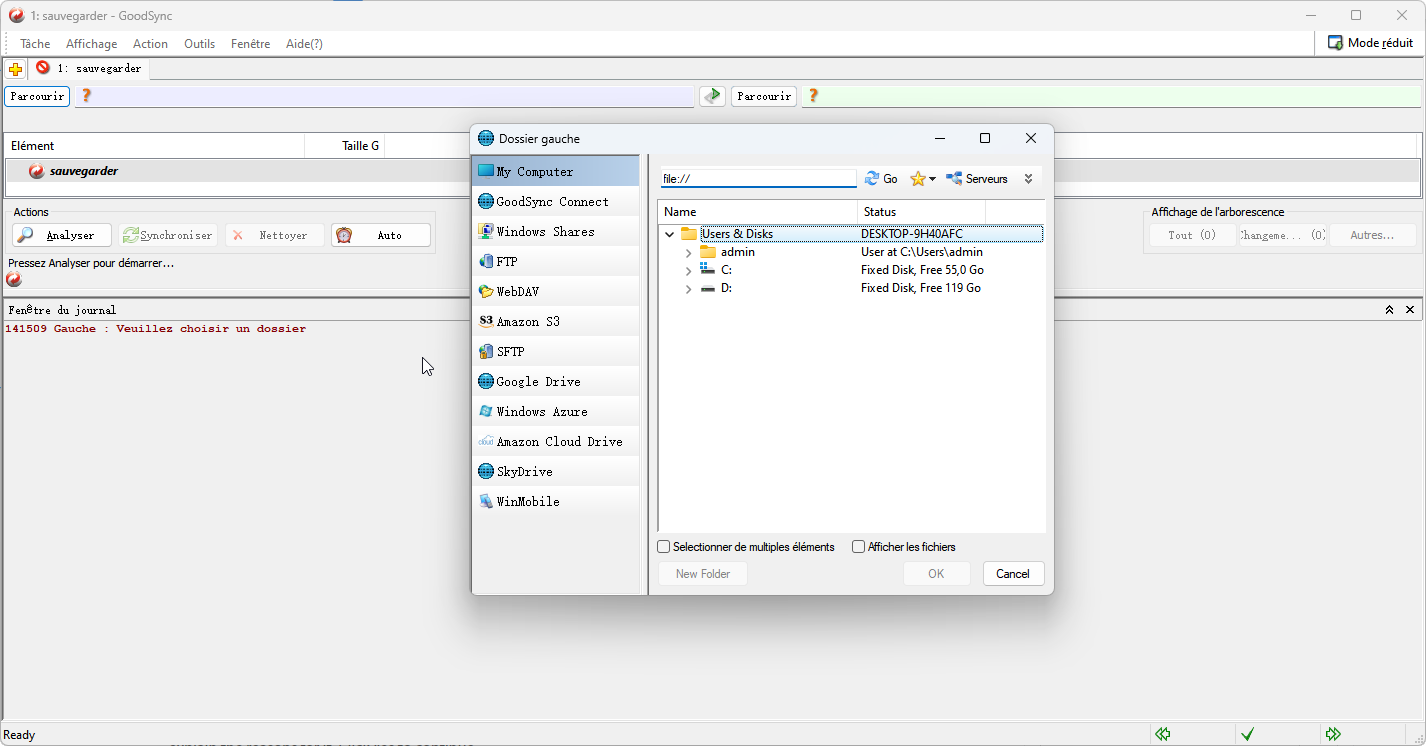Click Cancel in the Dossier gauche dialog
This screenshot has width=1426, height=746.
point(1013,574)
